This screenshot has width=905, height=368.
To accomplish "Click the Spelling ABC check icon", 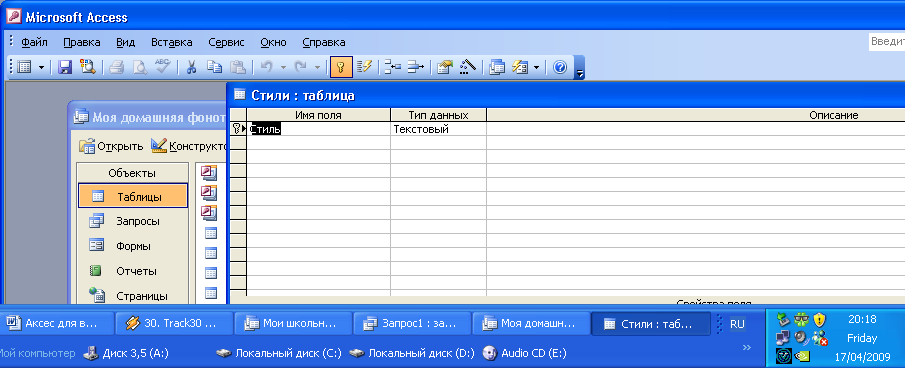I will [x=162, y=67].
